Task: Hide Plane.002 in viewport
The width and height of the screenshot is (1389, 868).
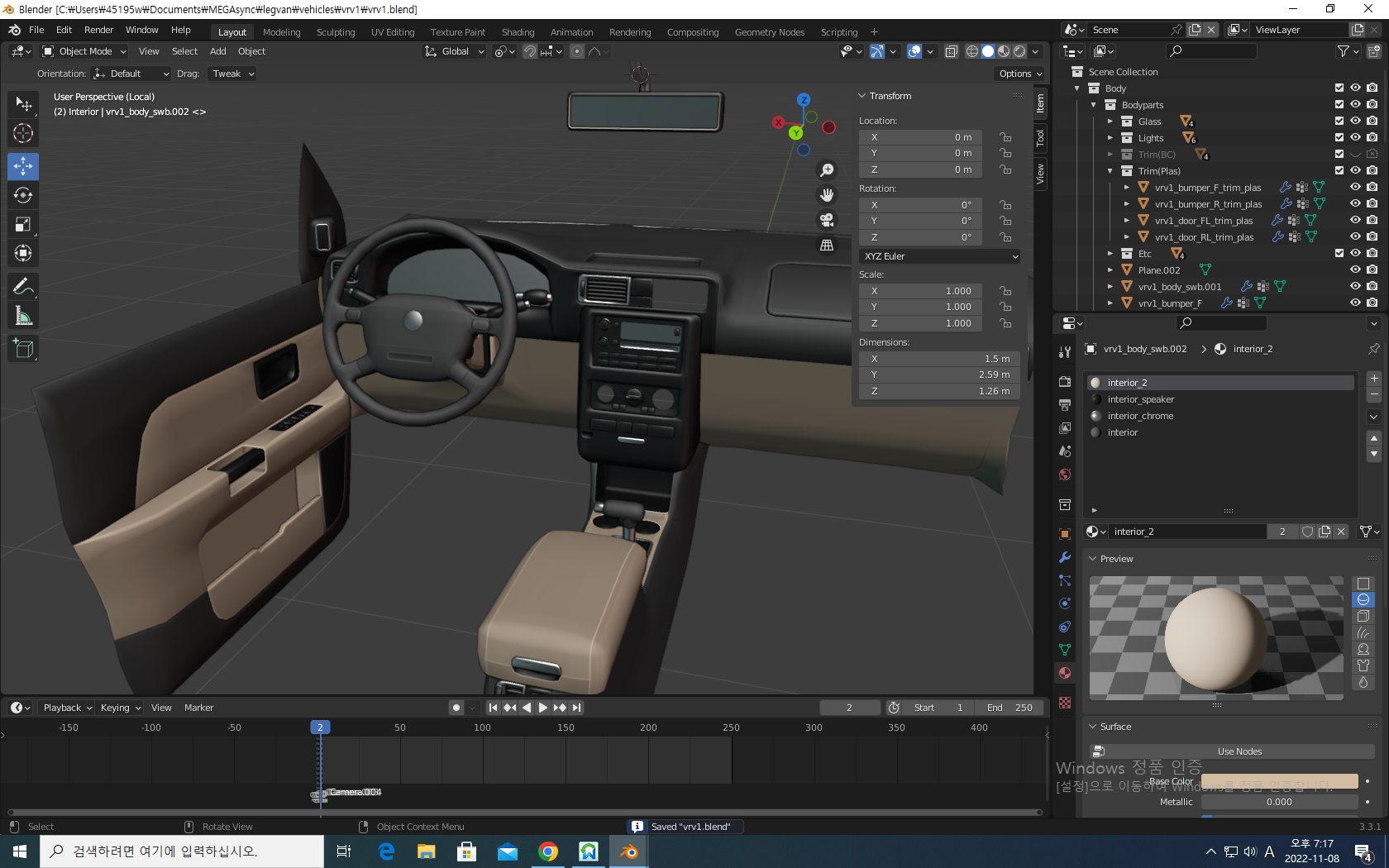Action: (1355, 270)
